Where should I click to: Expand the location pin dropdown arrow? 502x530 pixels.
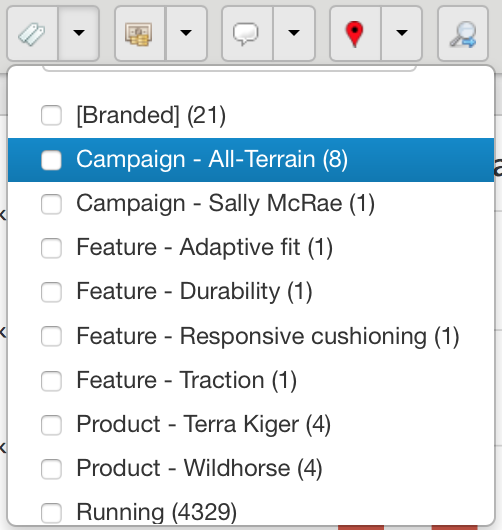pyautogui.click(x=402, y=33)
